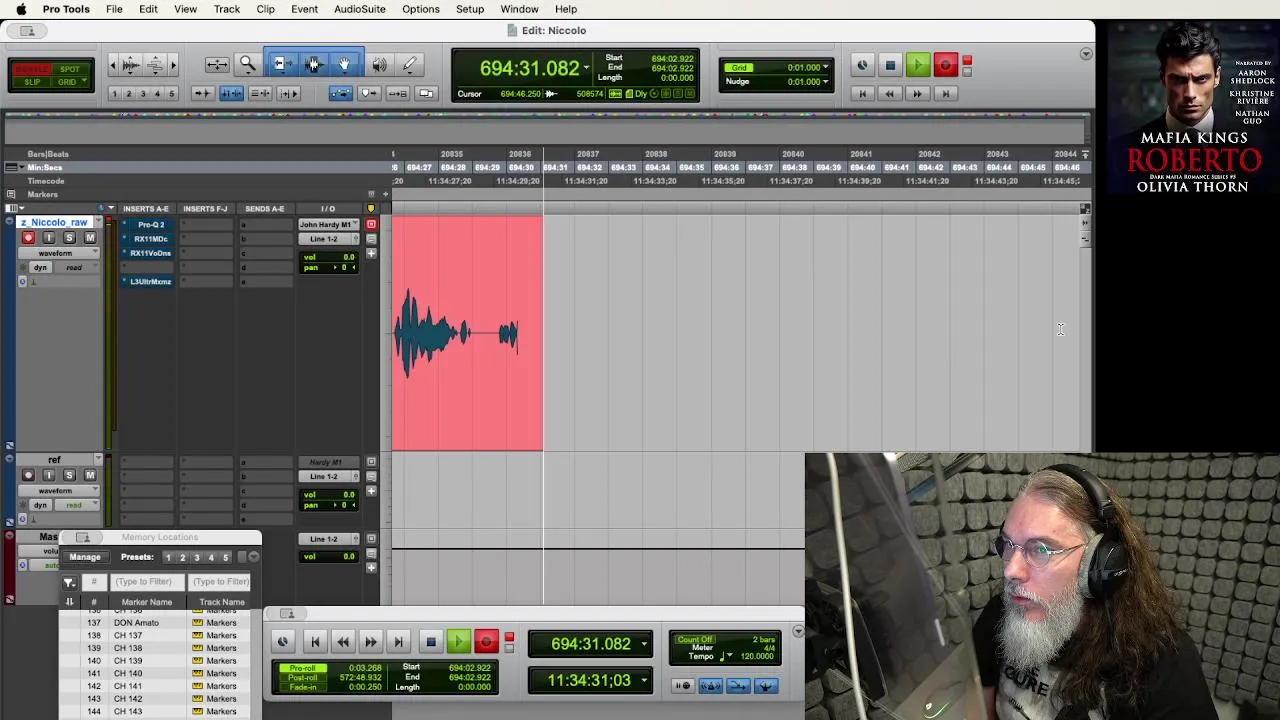Open L3UltrMxmz insert plugin
The width and height of the screenshot is (1280, 720).
150,282
